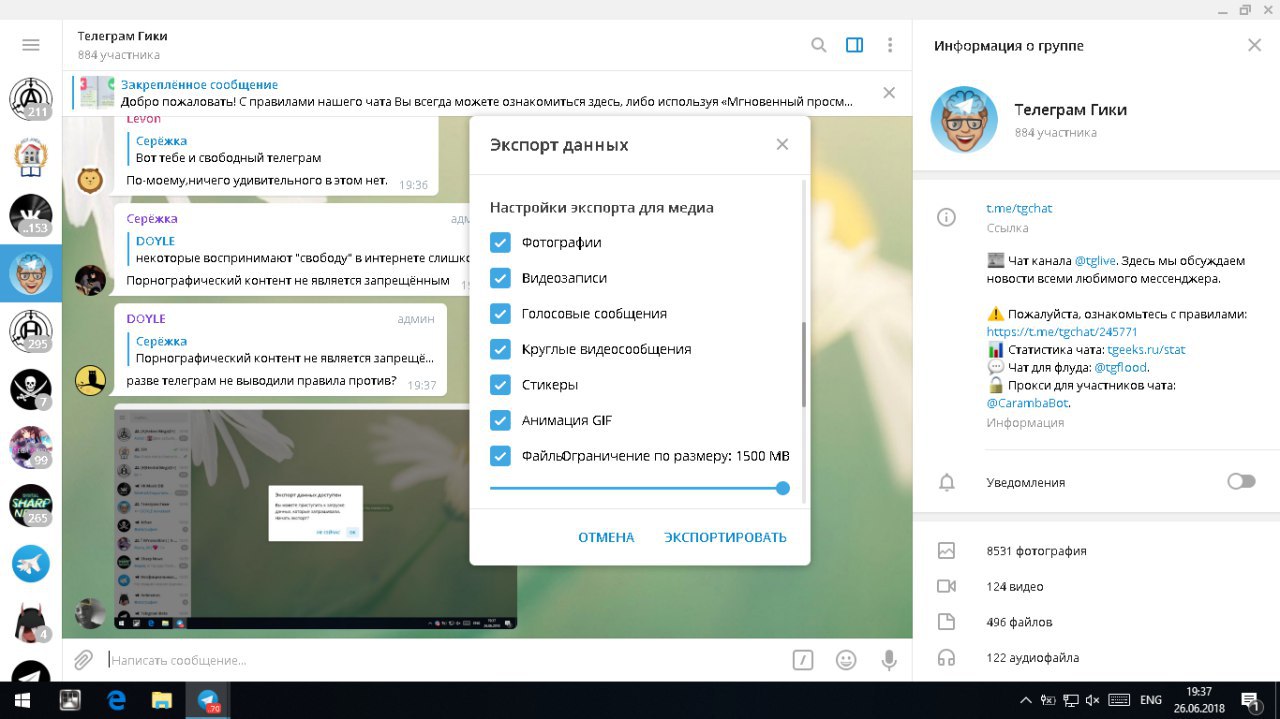
Task: Click the muted volume tray icon
Action: (1093, 700)
